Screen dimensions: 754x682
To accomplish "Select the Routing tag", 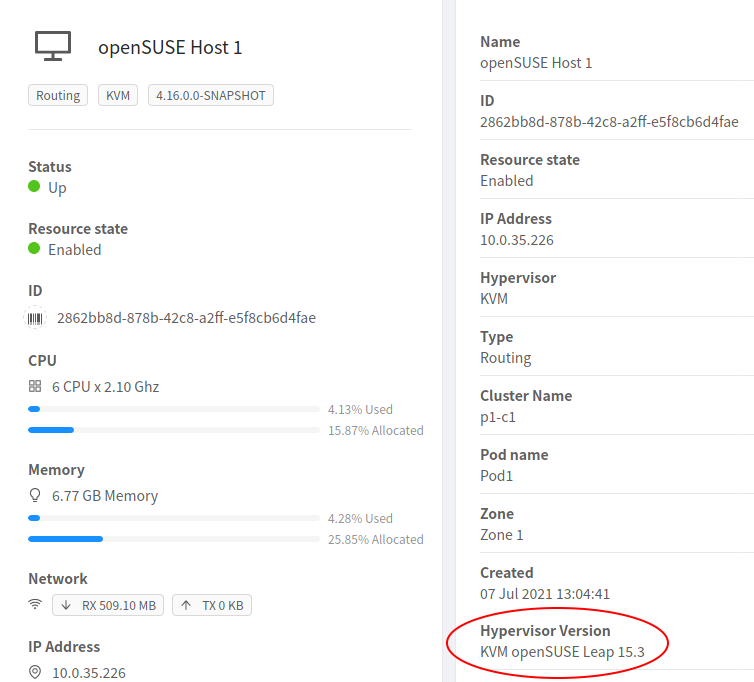I will pos(58,95).
